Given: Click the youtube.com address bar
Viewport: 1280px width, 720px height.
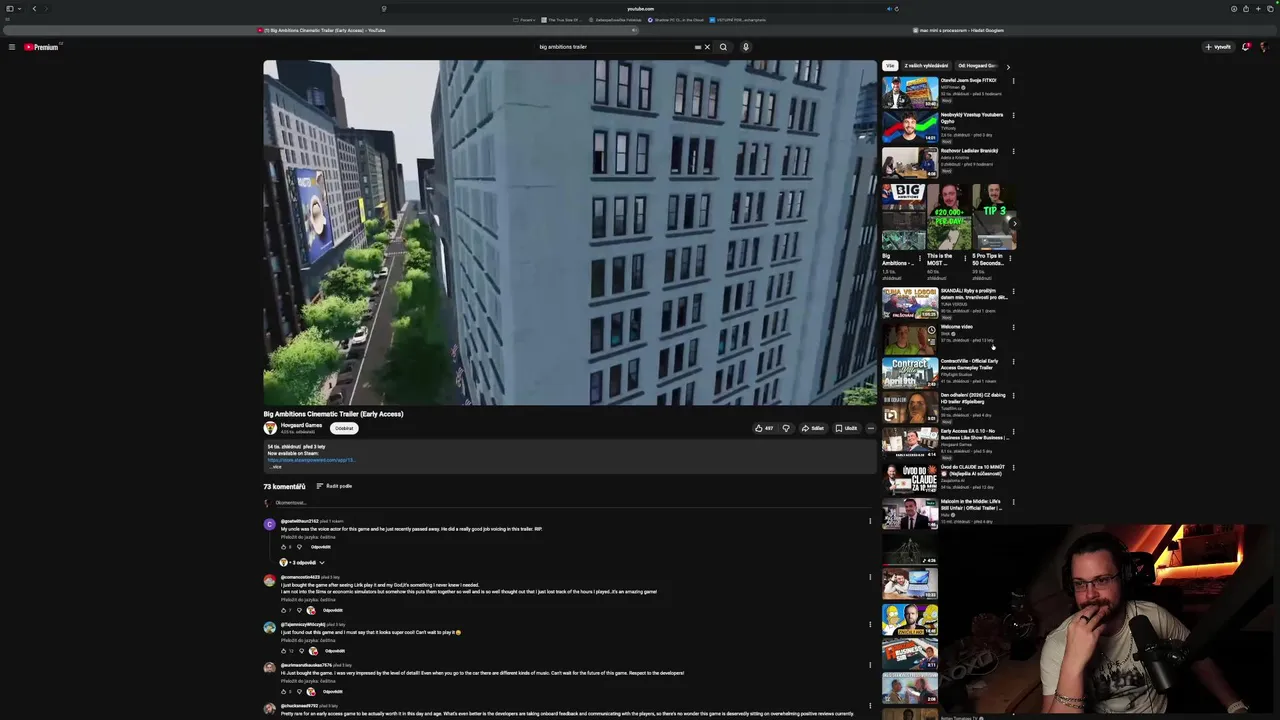Looking at the screenshot, I should [x=640, y=9].
